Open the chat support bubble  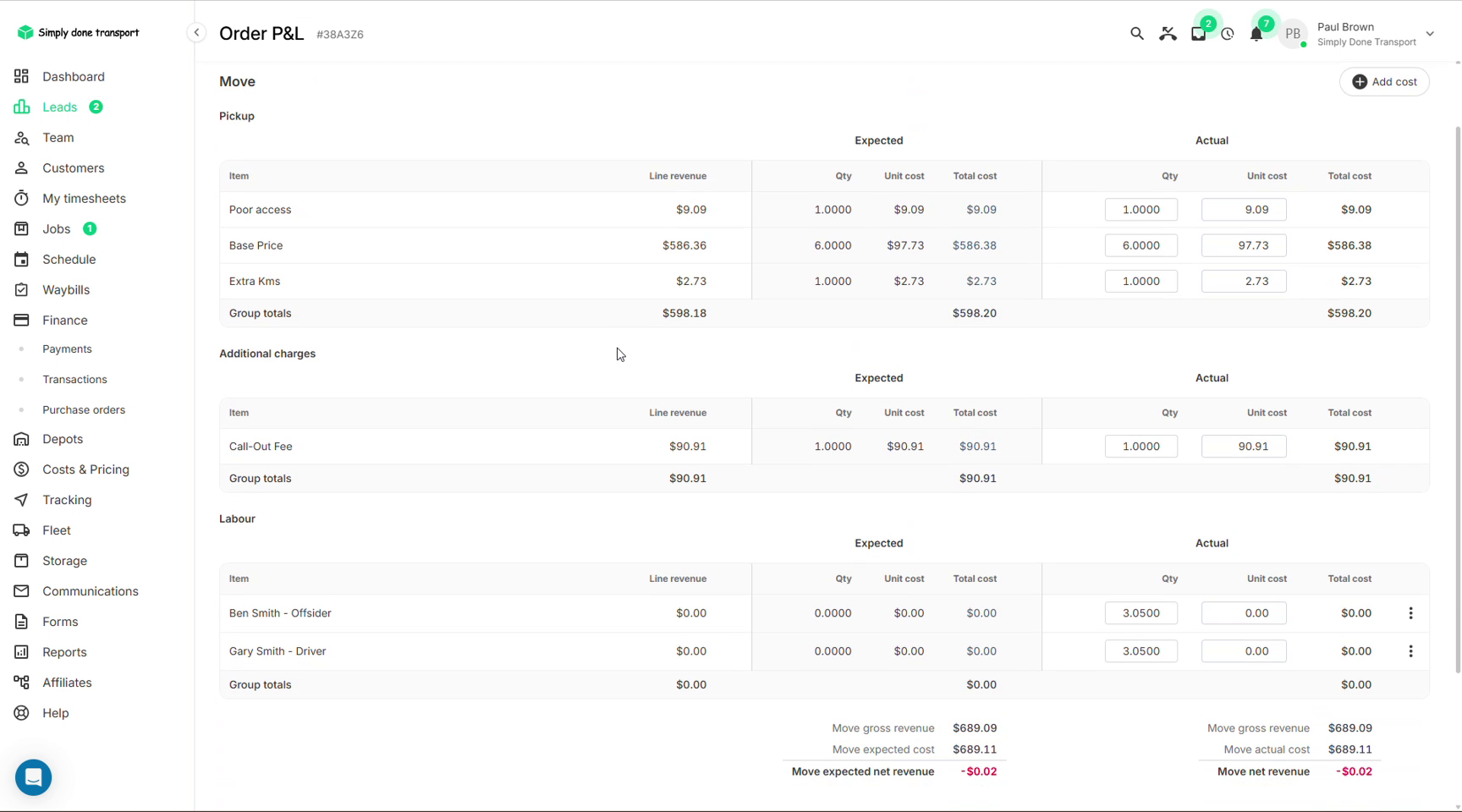tap(34, 777)
